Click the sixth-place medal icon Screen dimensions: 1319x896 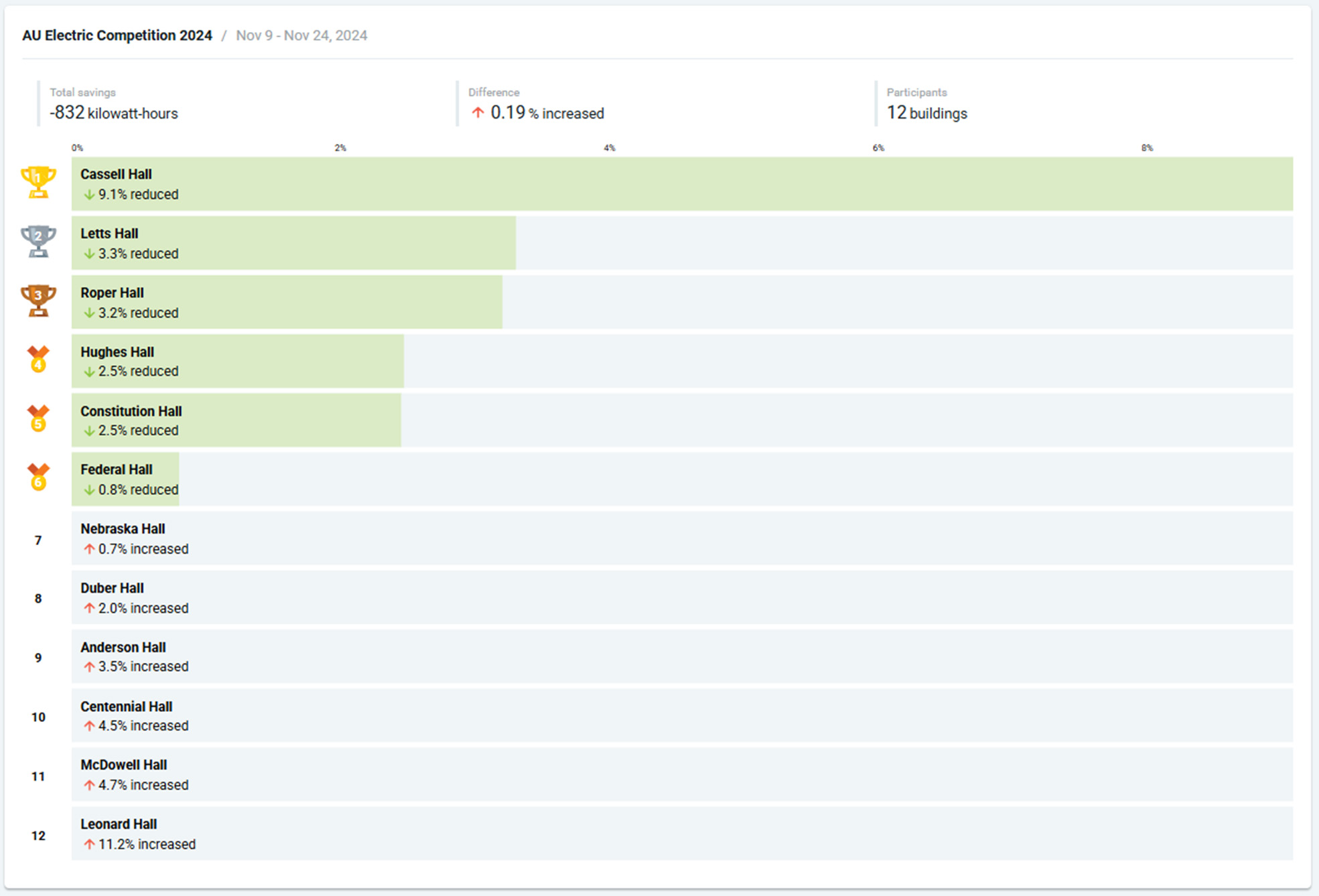tap(38, 477)
